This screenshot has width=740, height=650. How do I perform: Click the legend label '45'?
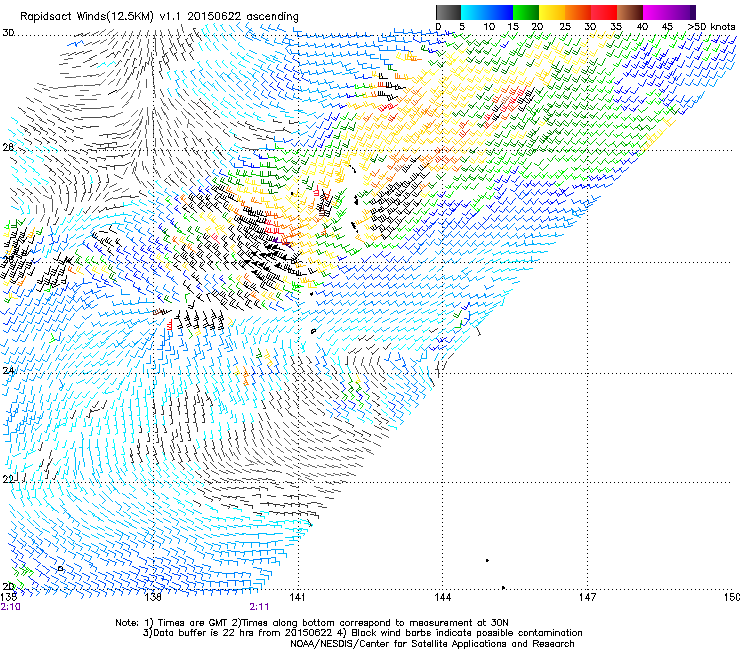(667, 27)
